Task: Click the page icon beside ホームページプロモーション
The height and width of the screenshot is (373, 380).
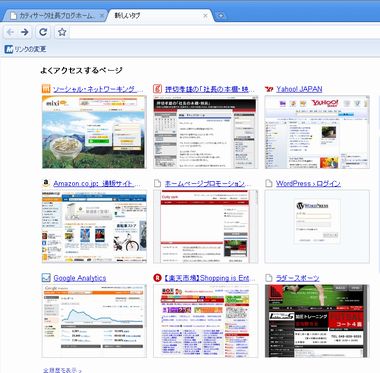Action: 157,183
